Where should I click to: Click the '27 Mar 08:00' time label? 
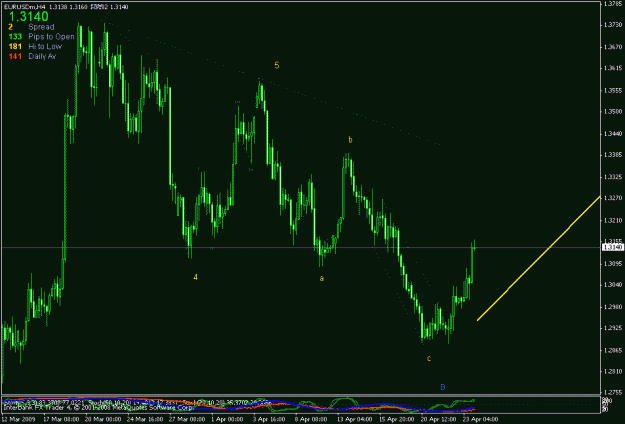(187, 420)
